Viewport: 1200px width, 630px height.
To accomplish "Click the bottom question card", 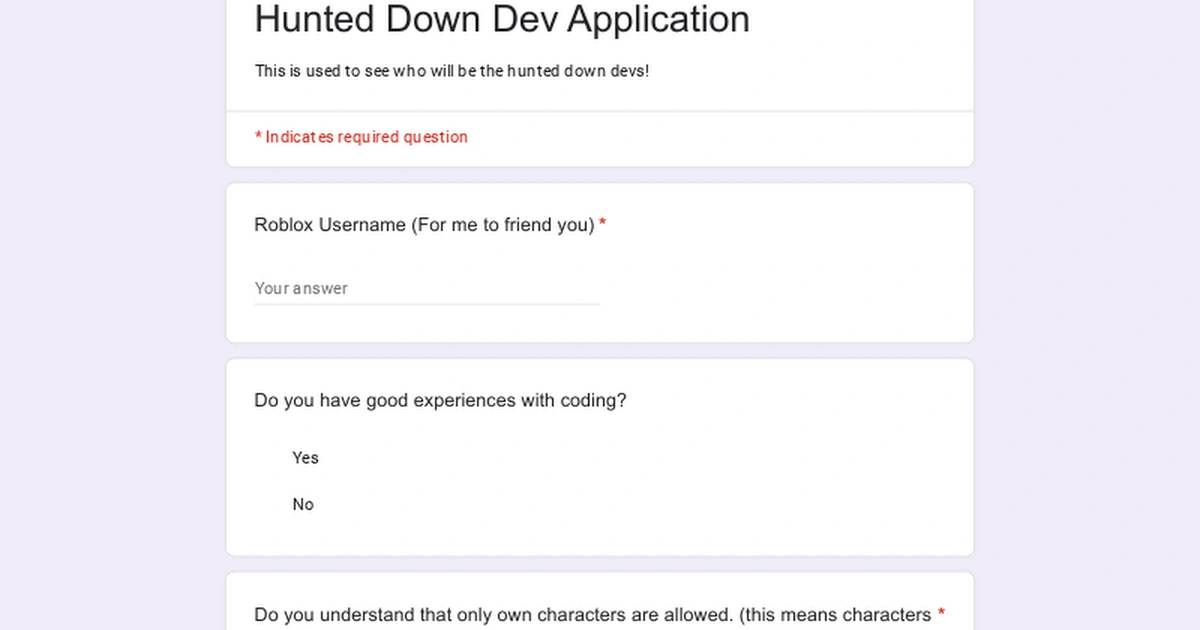I will [x=598, y=600].
